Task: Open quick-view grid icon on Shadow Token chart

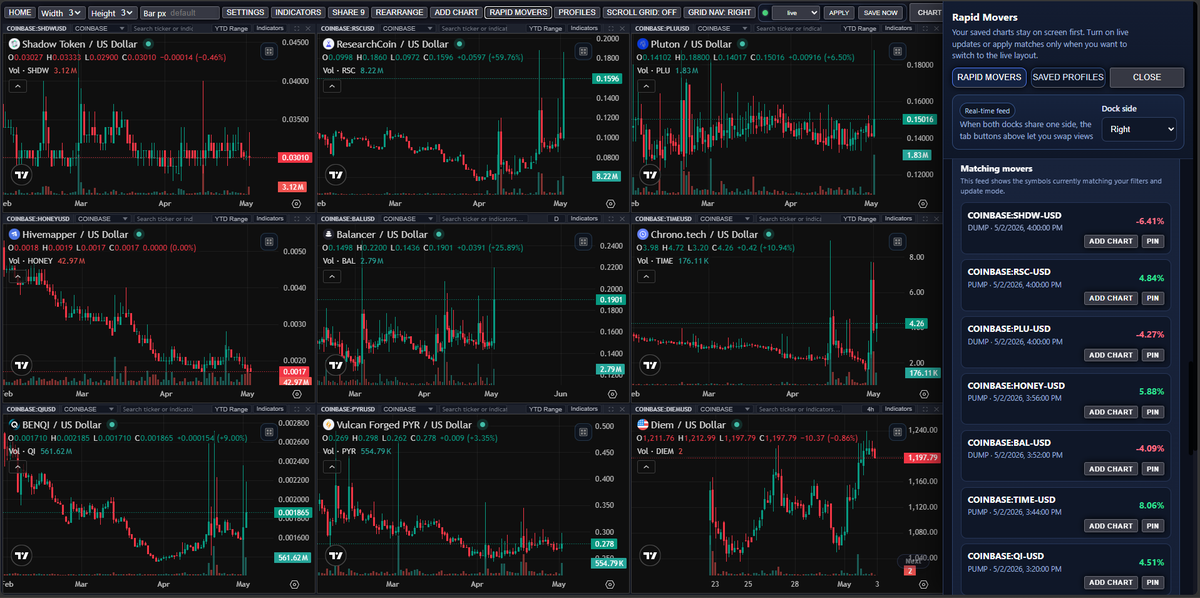Action: click(268, 50)
